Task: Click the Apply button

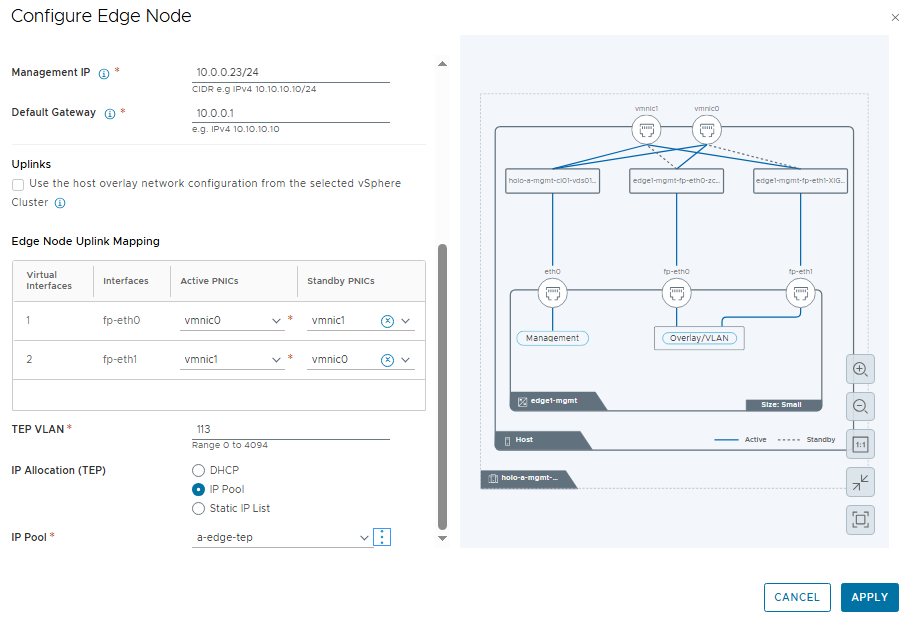Action: click(x=869, y=597)
